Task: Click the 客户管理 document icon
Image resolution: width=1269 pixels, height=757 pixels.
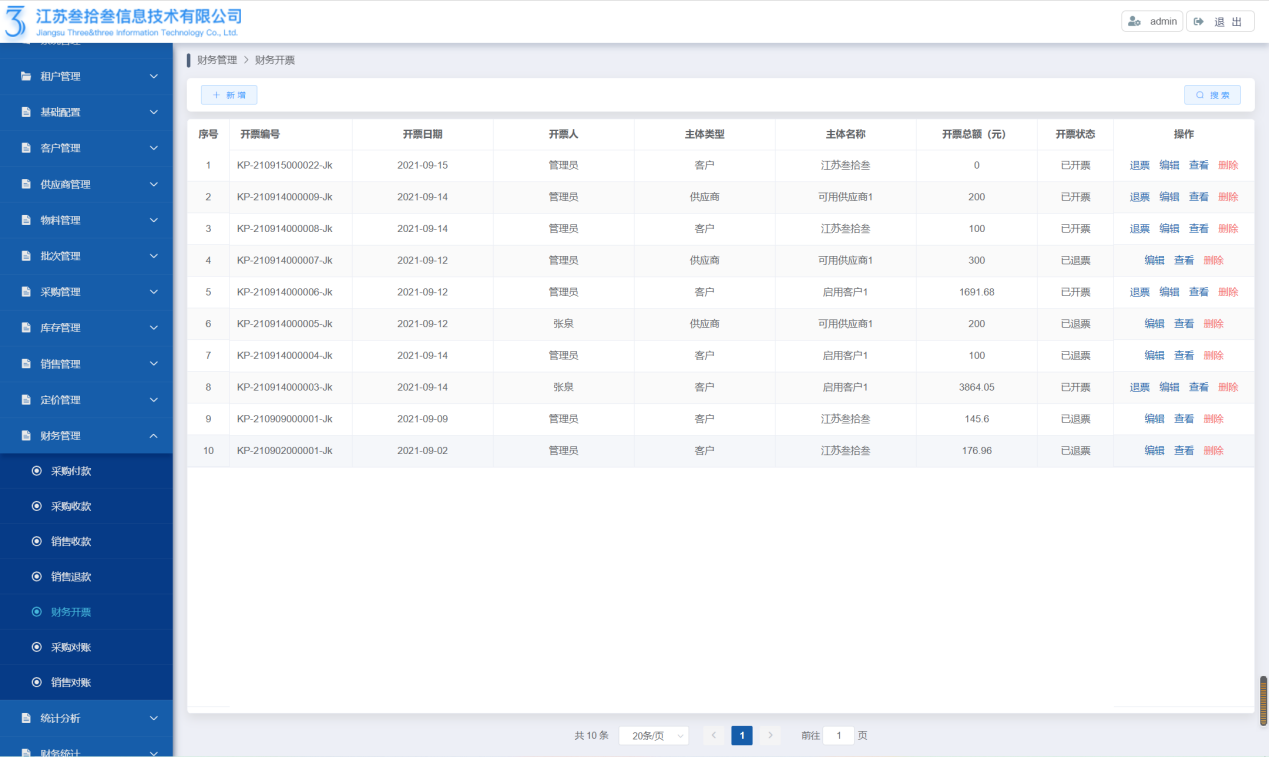Action: 26,148
